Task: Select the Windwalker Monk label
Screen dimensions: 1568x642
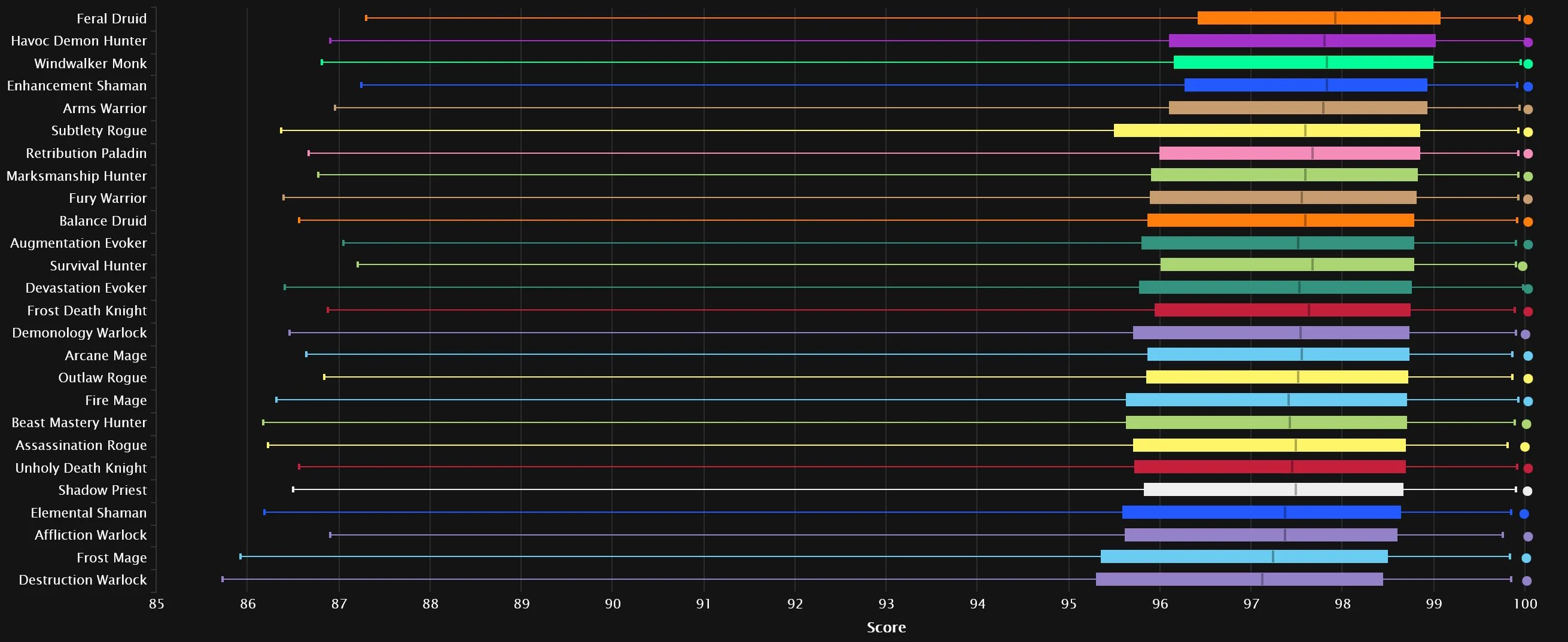Action: pos(90,63)
